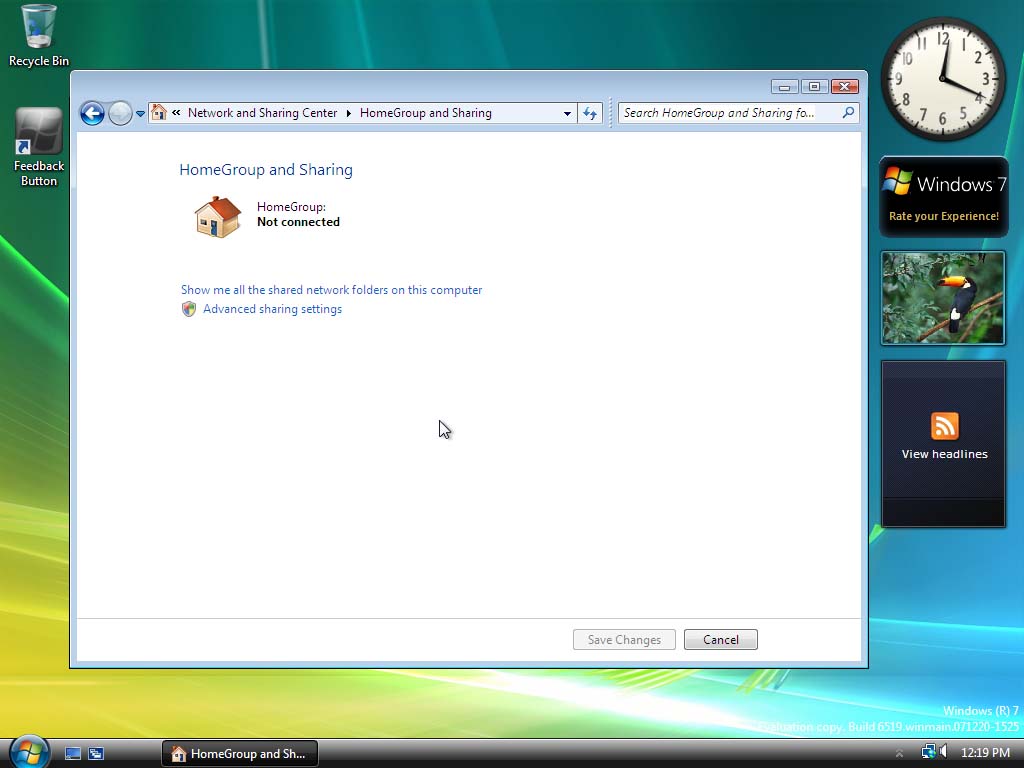
Task: Click the house icon in address bar
Action: pos(159,112)
